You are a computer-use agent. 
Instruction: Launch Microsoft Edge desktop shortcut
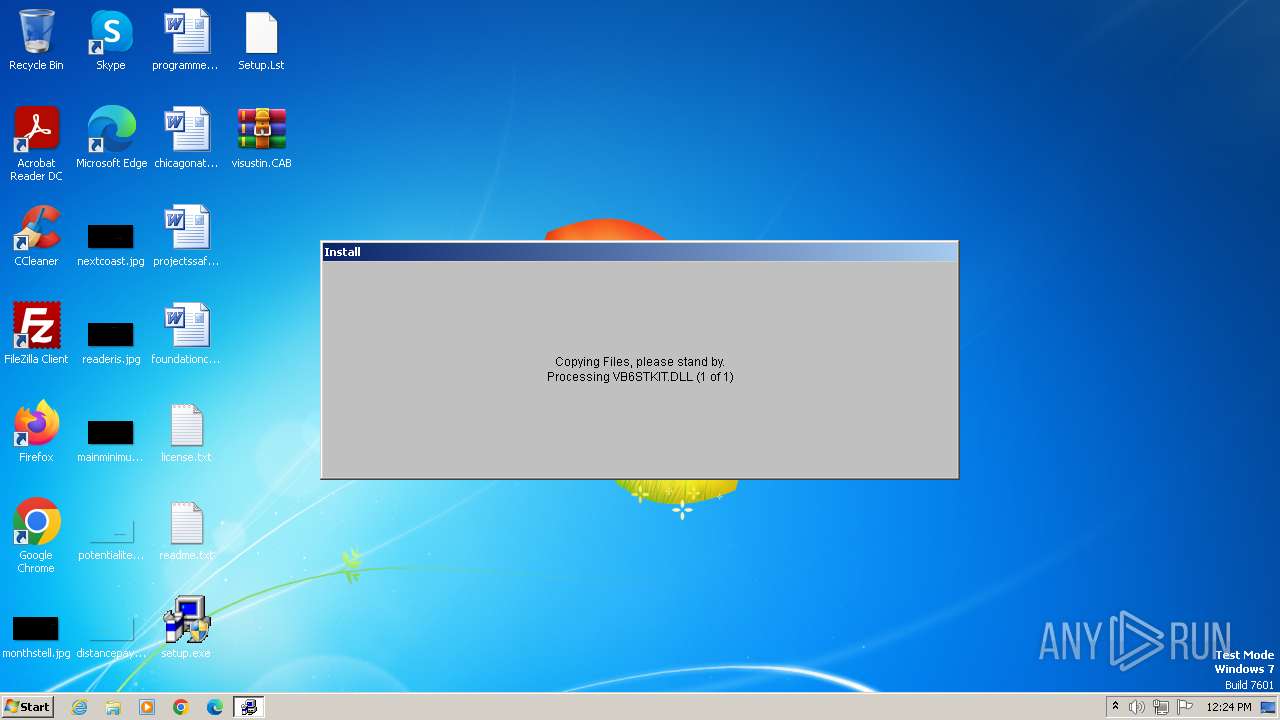pos(111,138)
